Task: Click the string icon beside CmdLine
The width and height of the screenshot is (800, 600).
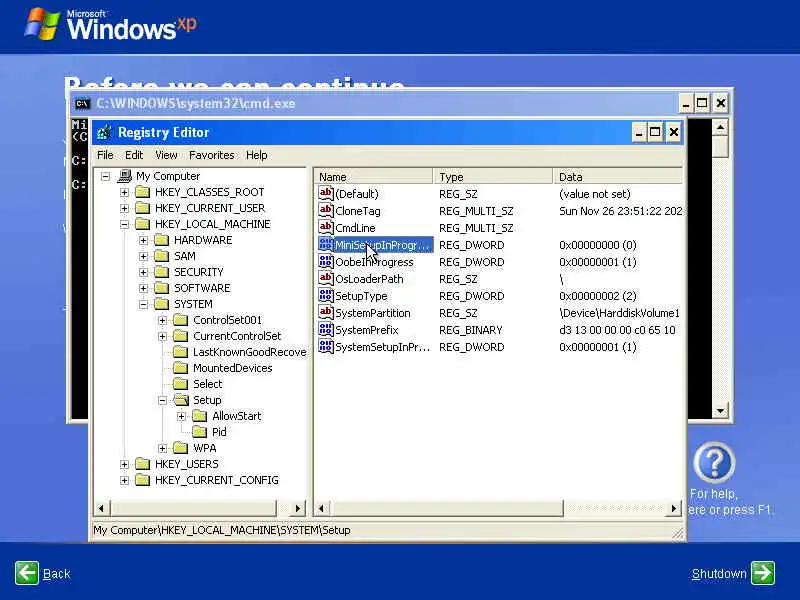Action: 326,228
